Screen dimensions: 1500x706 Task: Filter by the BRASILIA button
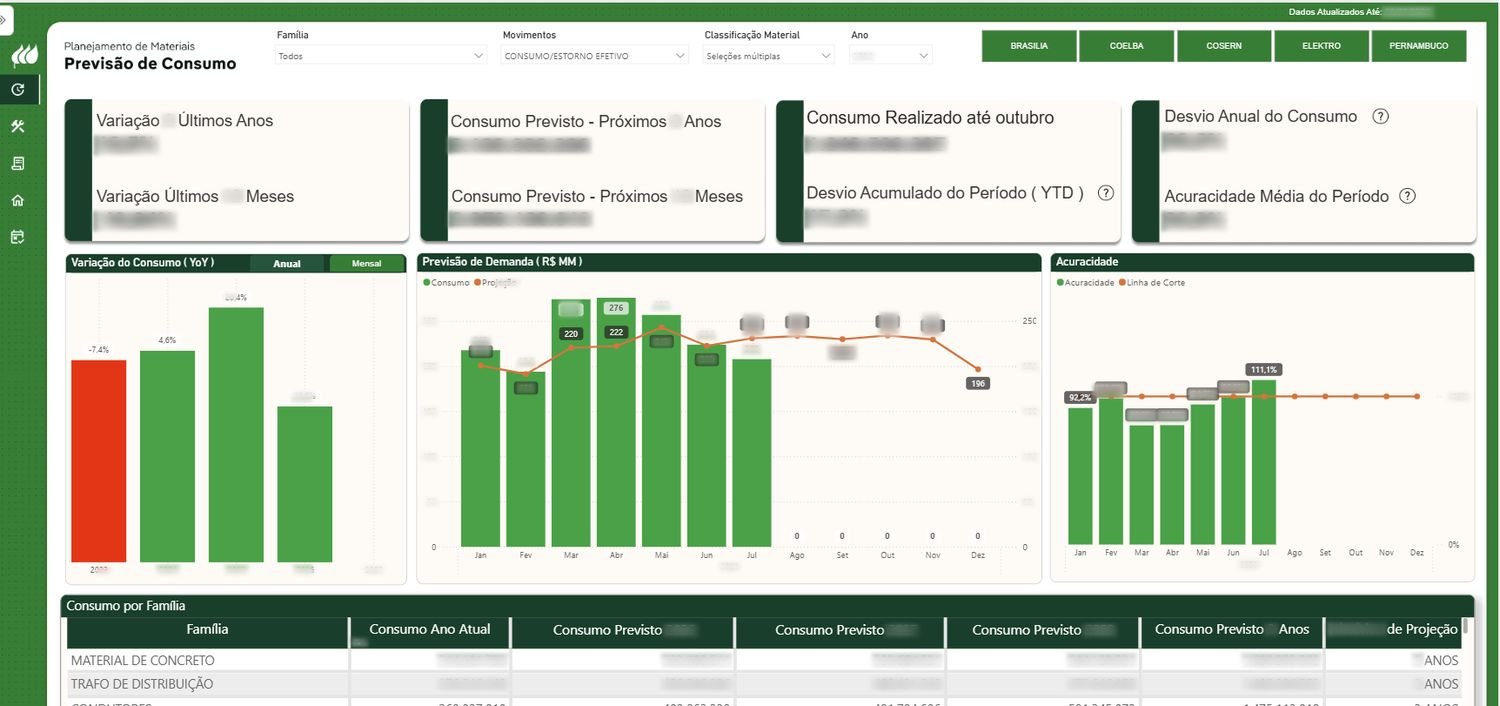1029,46
